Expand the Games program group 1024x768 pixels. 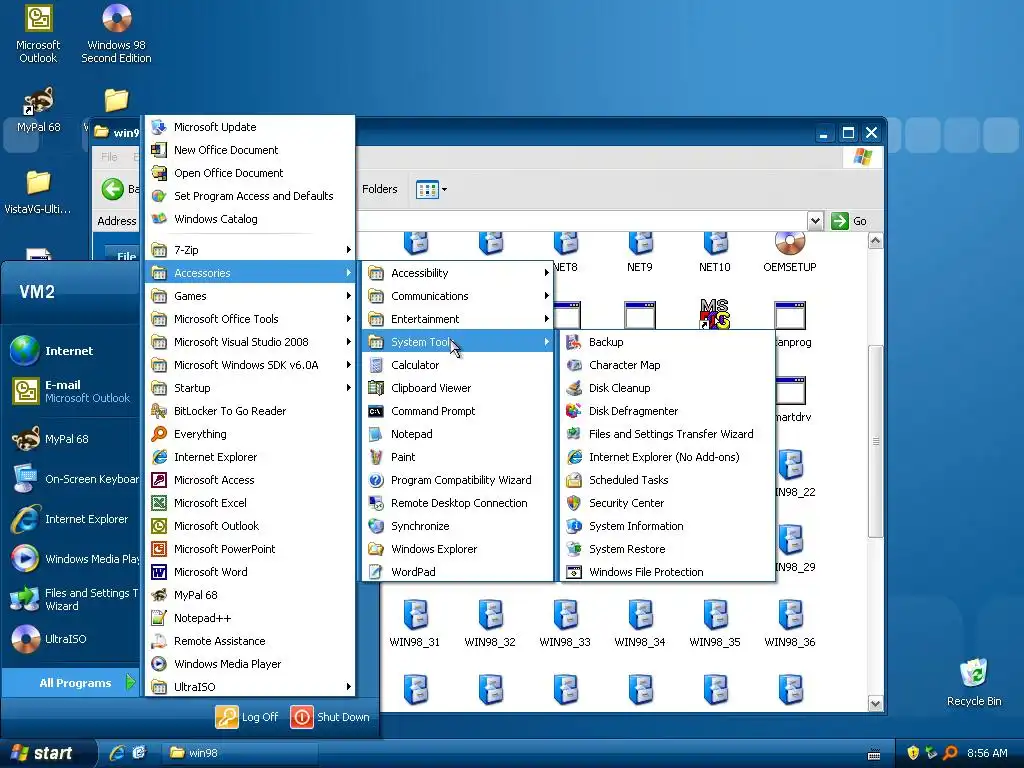click(250, 296)
